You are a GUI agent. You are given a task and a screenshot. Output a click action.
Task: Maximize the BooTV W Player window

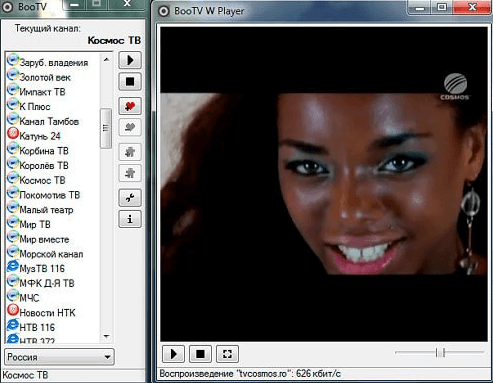click(x=442, y=8)
